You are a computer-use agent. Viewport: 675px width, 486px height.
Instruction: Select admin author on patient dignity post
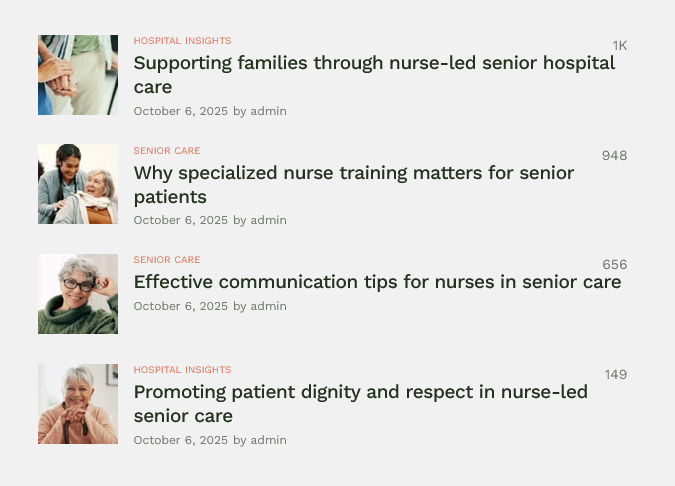pos(268,440)
